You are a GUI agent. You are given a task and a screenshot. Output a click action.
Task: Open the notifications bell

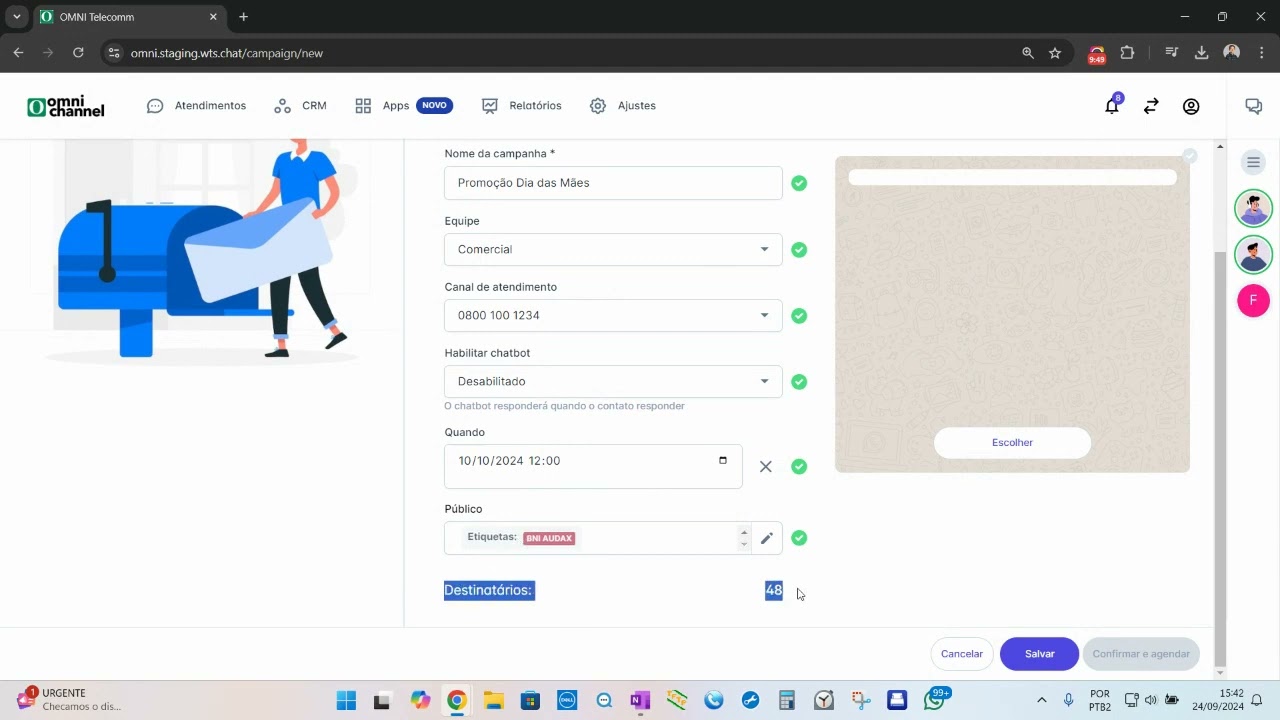pos(1112,106)
